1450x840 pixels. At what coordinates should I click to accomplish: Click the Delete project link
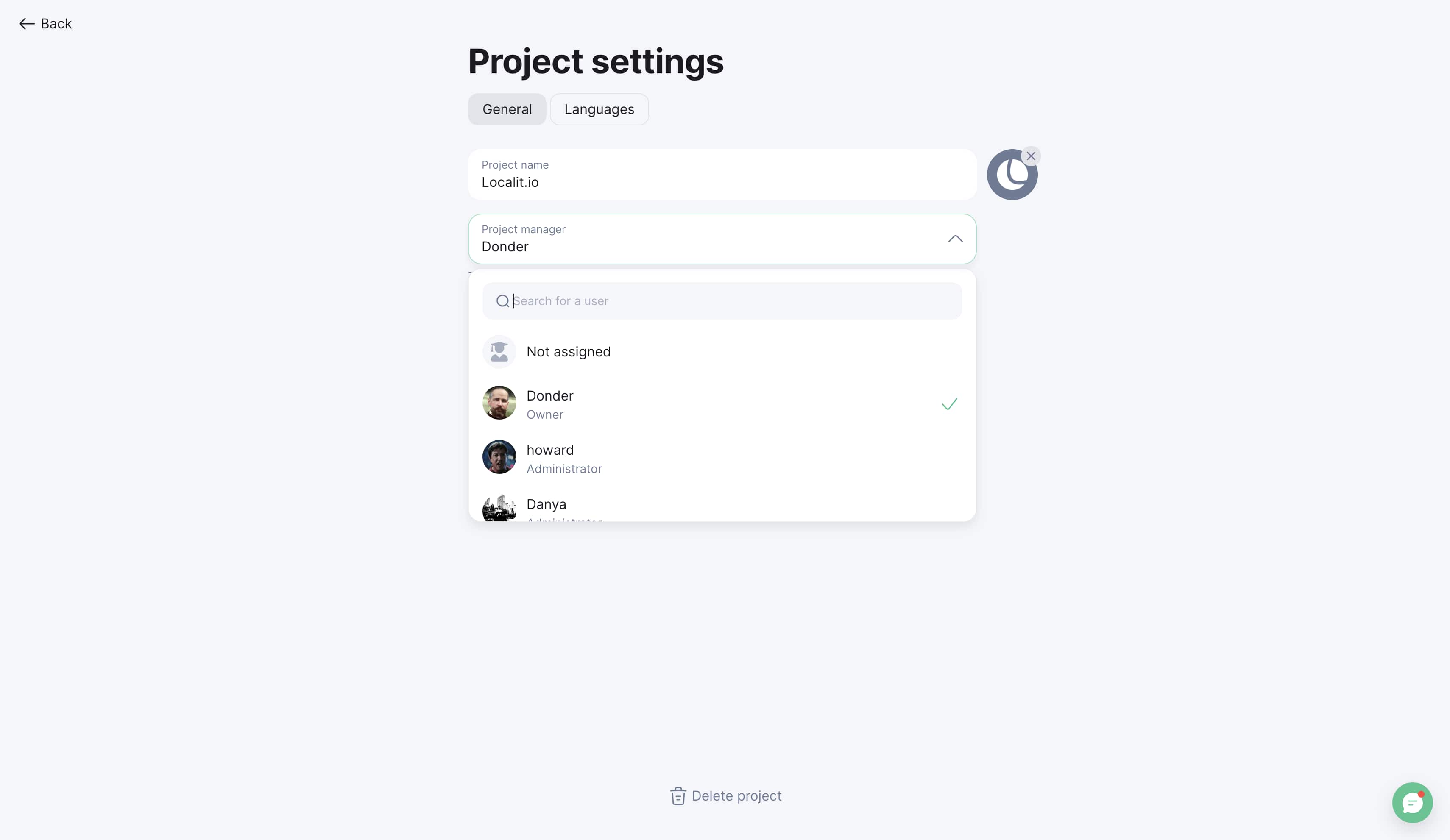click(725, 795)
